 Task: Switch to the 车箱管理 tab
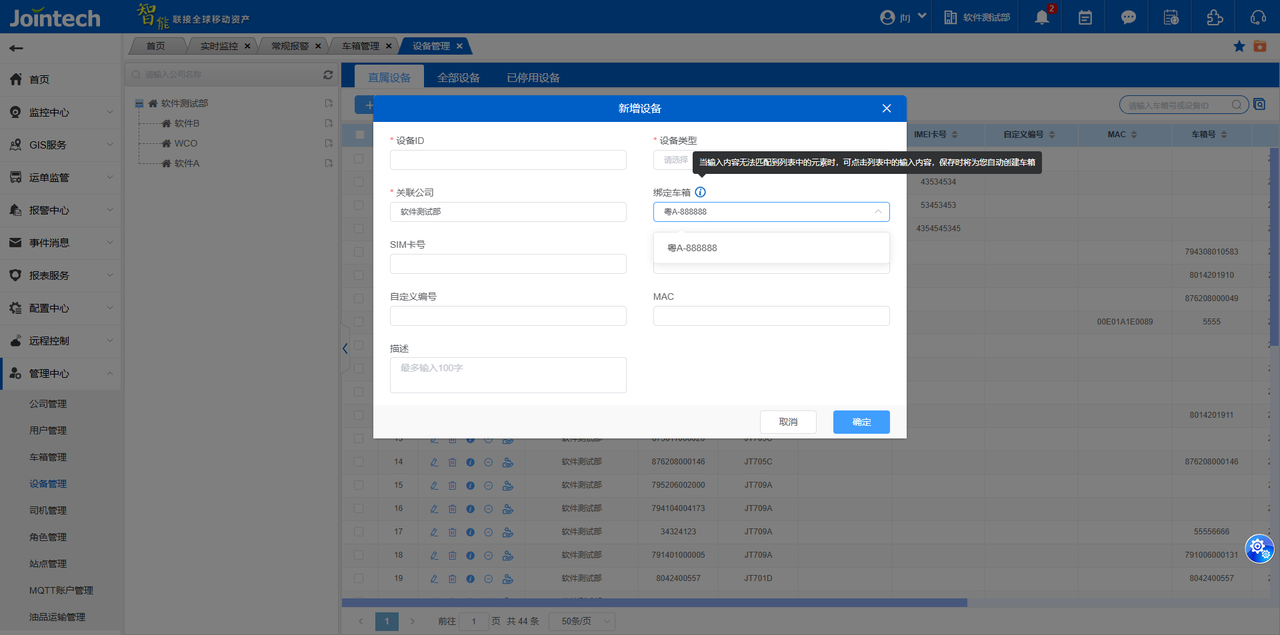(360, 46)
